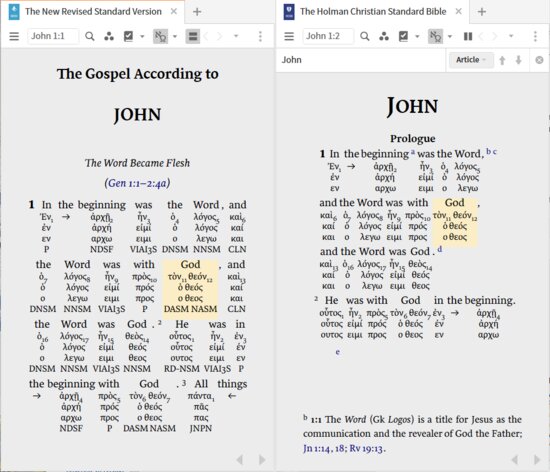The height and width of the screenshot is (472, 550).
Task: Open the Holman panel hamburger menu
Action: tap(289, 36)
